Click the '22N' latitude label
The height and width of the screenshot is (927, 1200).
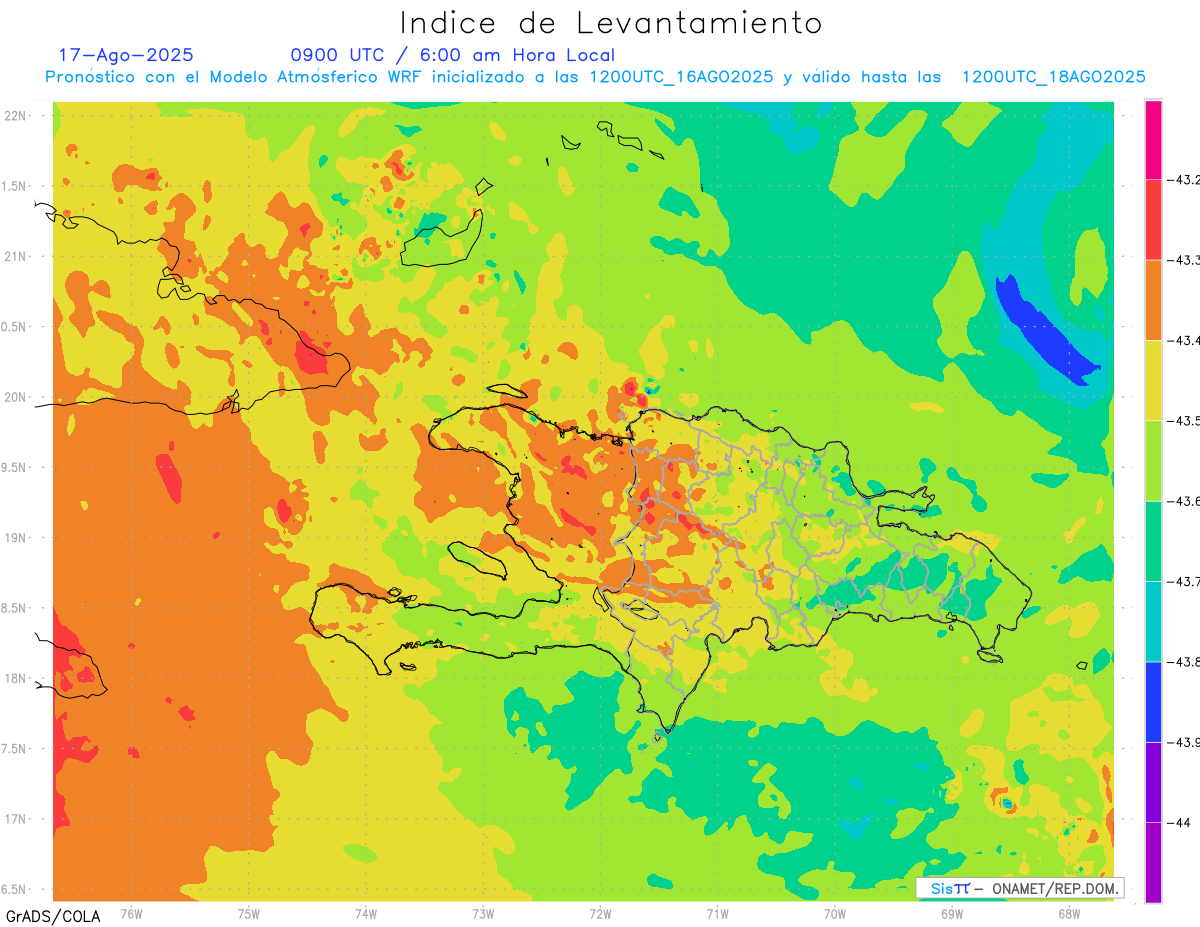click(16, 115)
